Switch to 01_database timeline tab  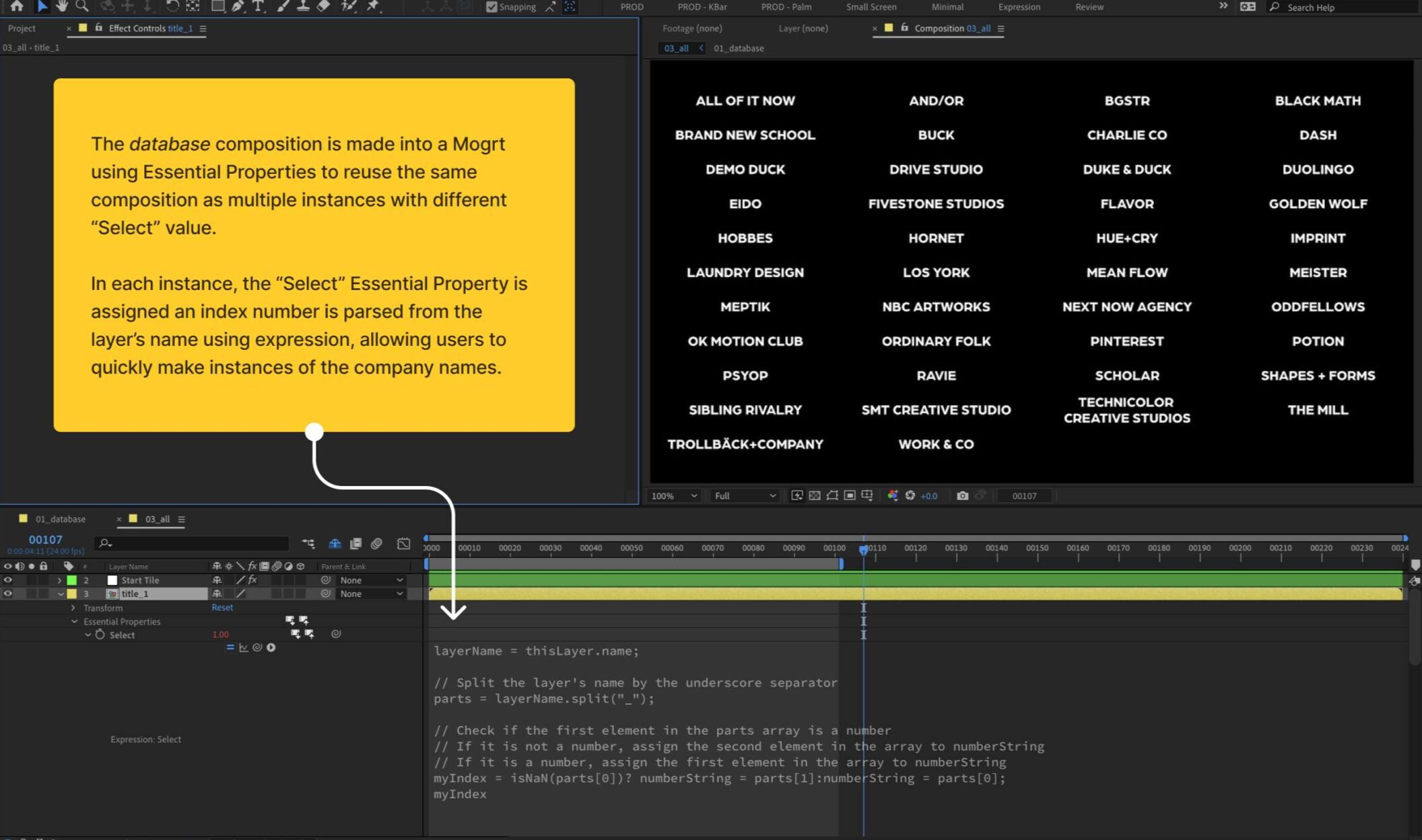point(61,519)
